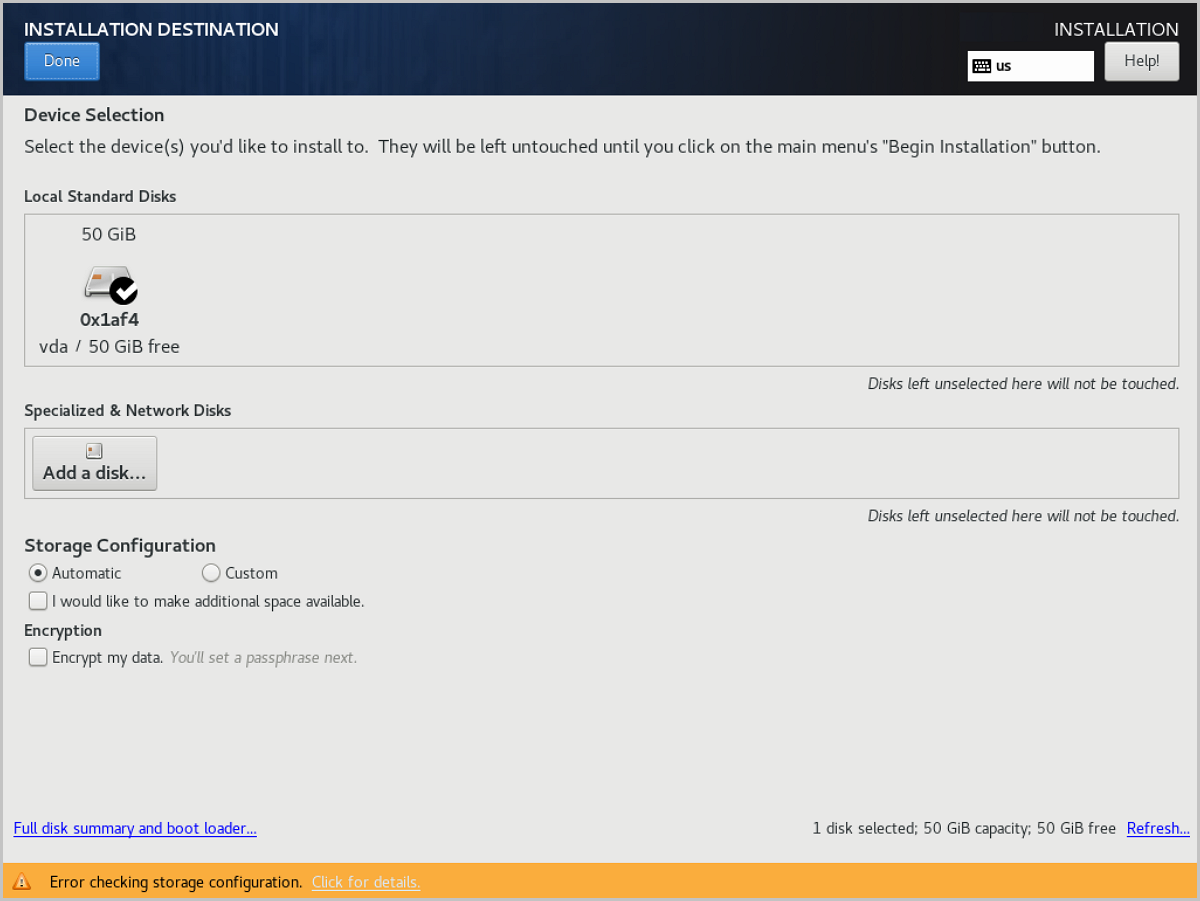This screenshot has width=1200, height=901.
Task: Open the Help! panel
Action: pos(1141,61)
